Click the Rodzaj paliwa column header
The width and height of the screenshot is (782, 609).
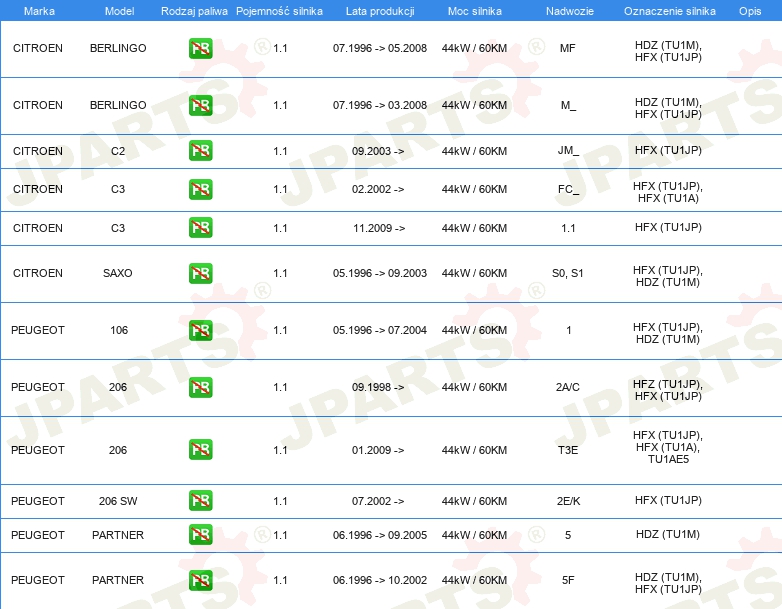point(194,10)
